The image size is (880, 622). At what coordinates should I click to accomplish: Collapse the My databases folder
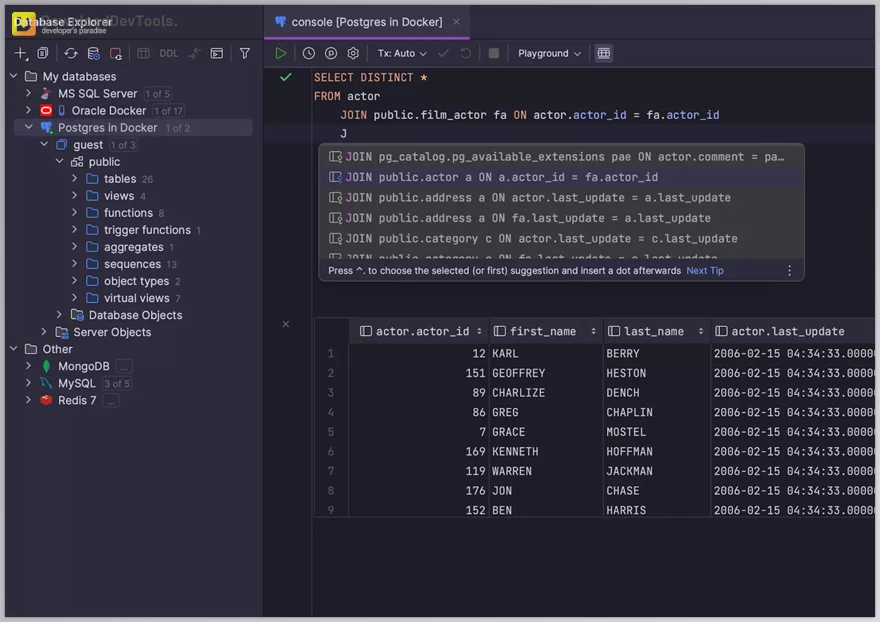14,76
